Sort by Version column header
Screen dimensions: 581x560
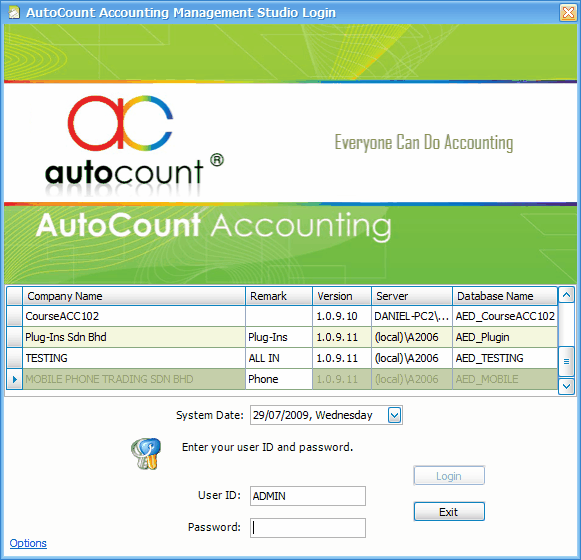pos(342,296)
